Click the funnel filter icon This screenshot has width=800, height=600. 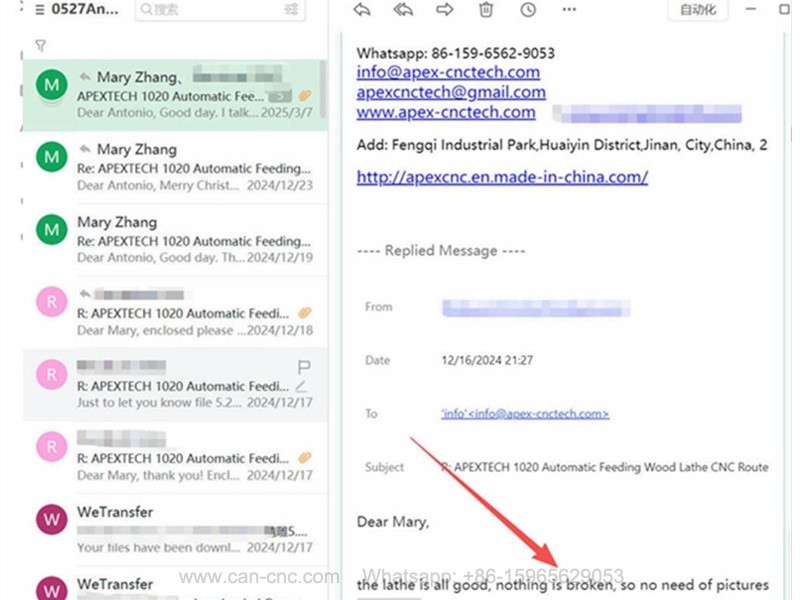(41, 46)
